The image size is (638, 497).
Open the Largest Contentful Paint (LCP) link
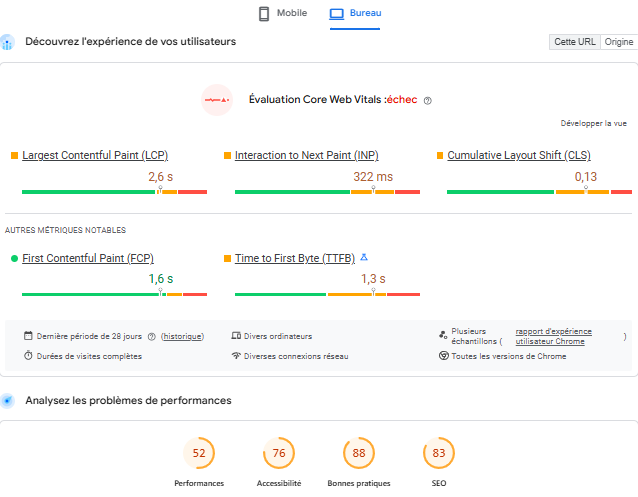coord(95,155)
